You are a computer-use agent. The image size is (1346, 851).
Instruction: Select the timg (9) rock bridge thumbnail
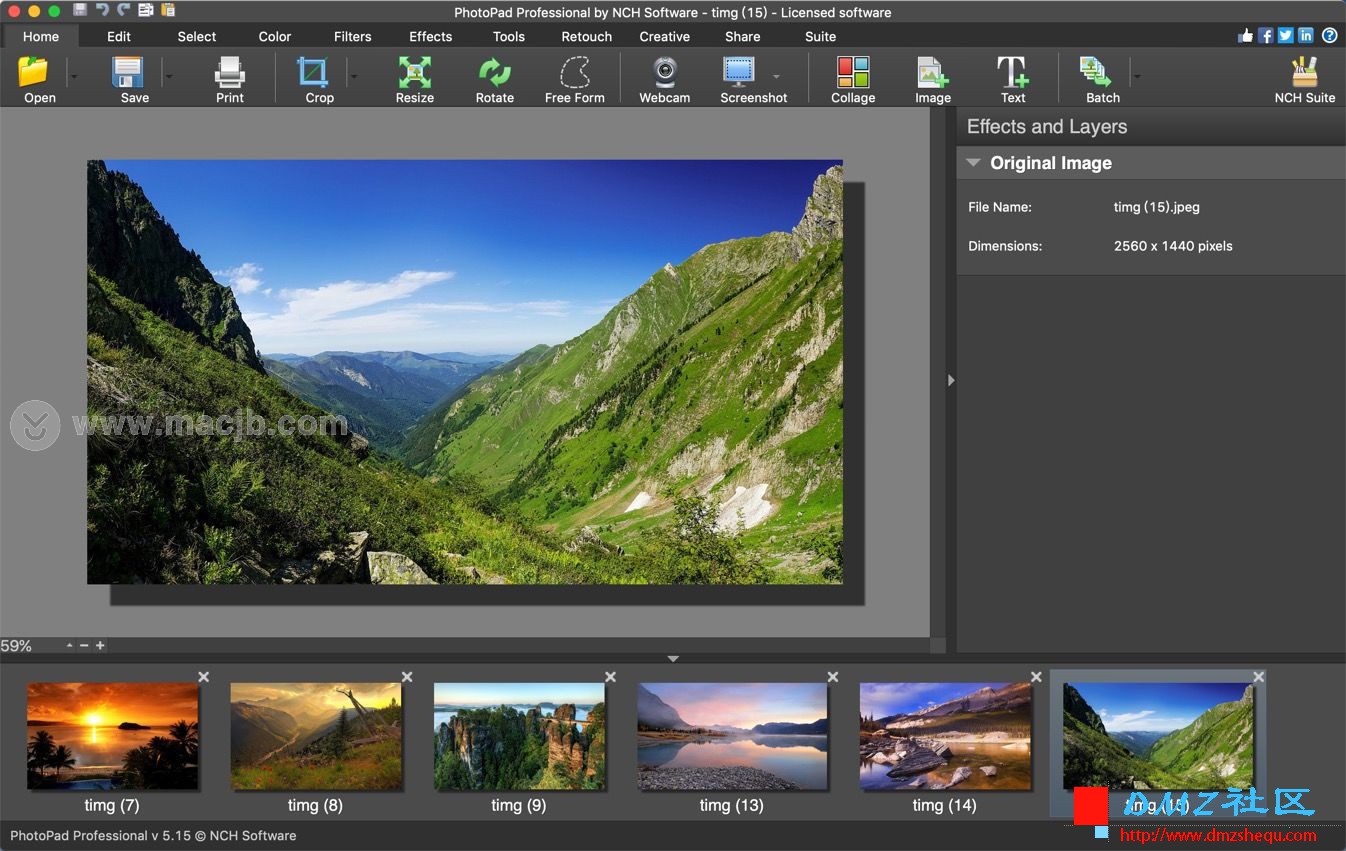[519, 736]
